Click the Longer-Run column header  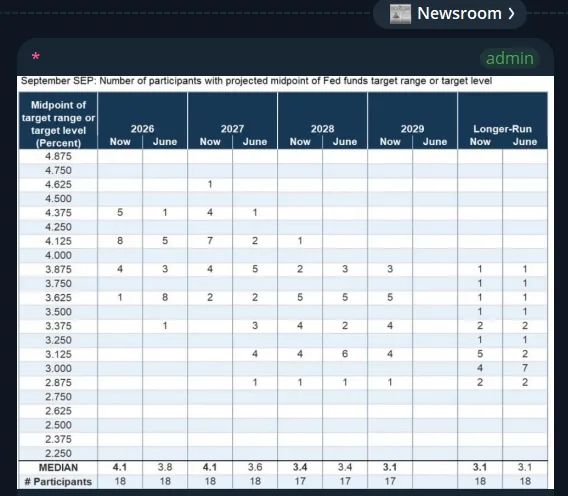pos(502,129)
